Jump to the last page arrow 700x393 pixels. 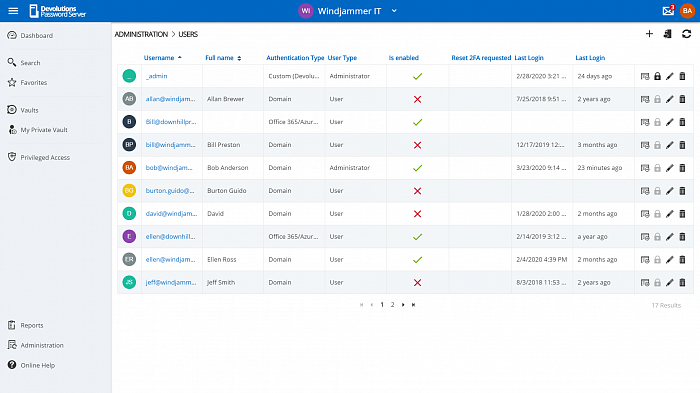click(x=413, y=305)
